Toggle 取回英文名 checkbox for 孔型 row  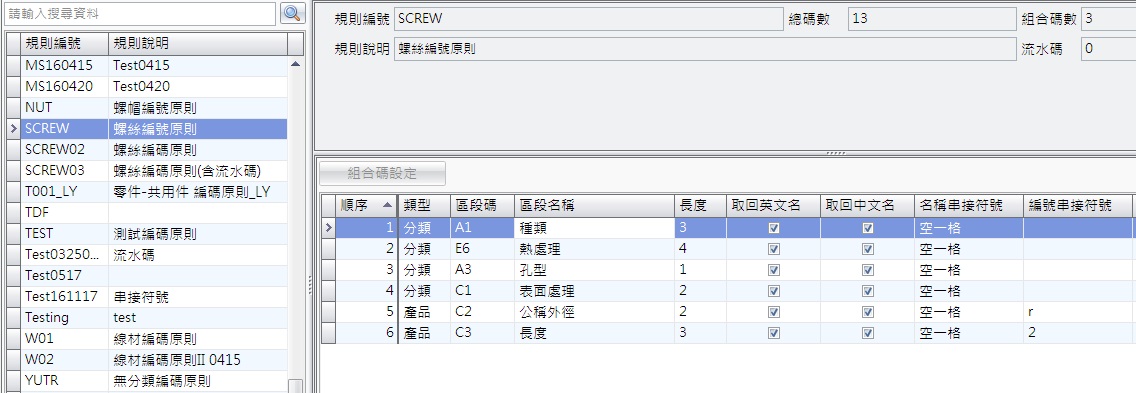coord(774,270)
